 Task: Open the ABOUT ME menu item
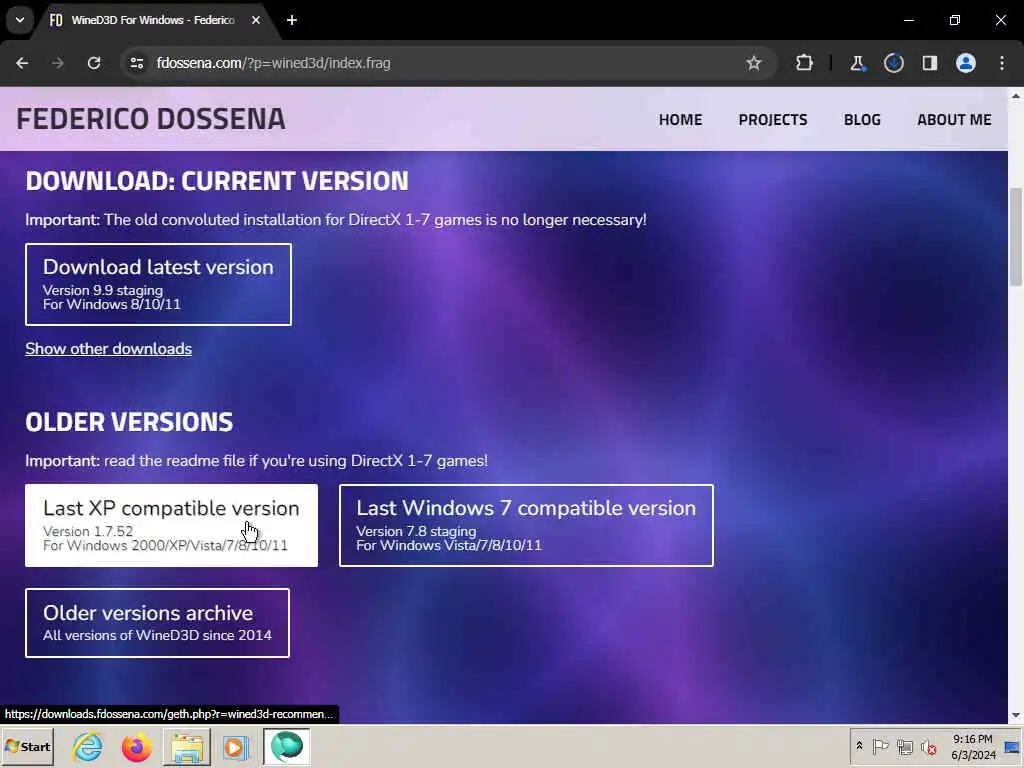coord(954,120)
